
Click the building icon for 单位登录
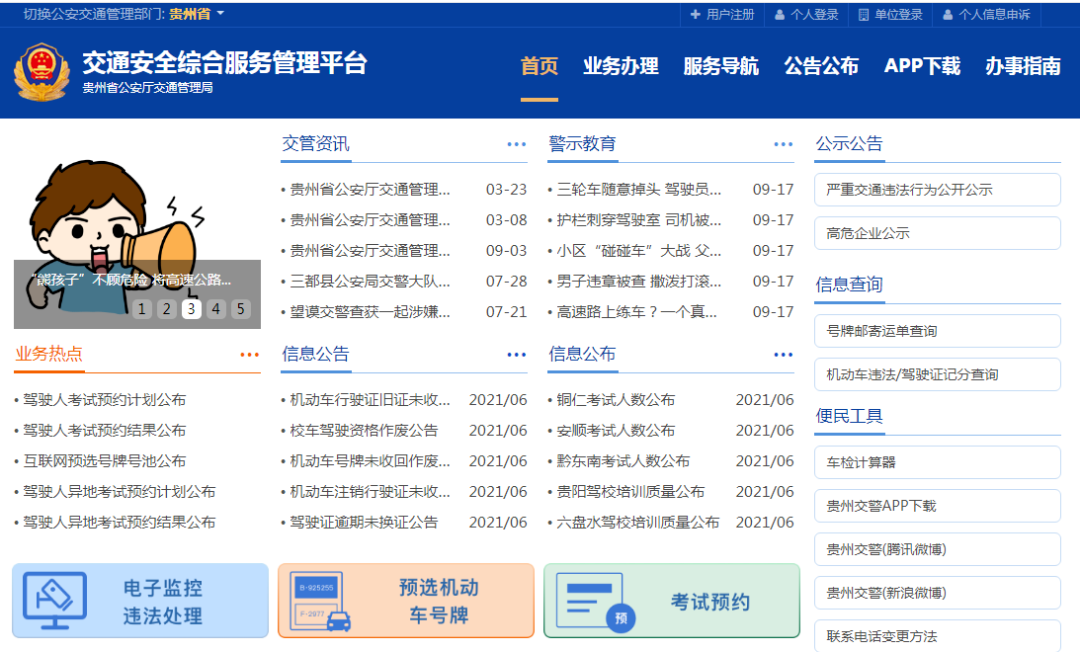coord(863,15)
